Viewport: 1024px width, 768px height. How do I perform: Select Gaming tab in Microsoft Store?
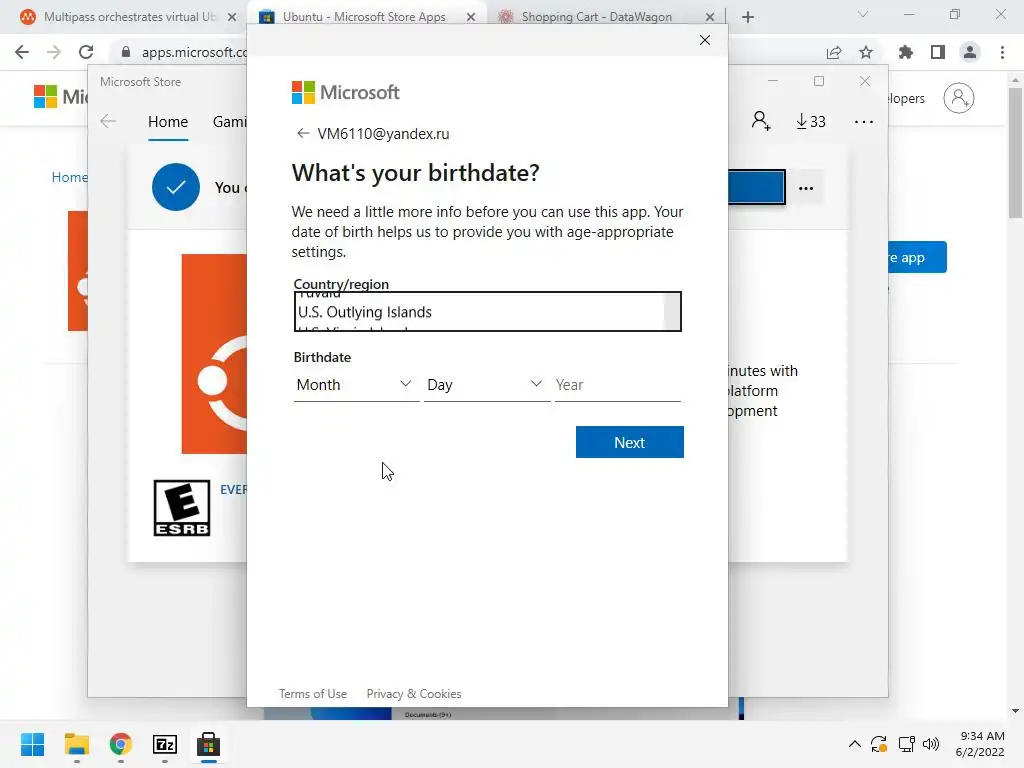coord(229,121)
